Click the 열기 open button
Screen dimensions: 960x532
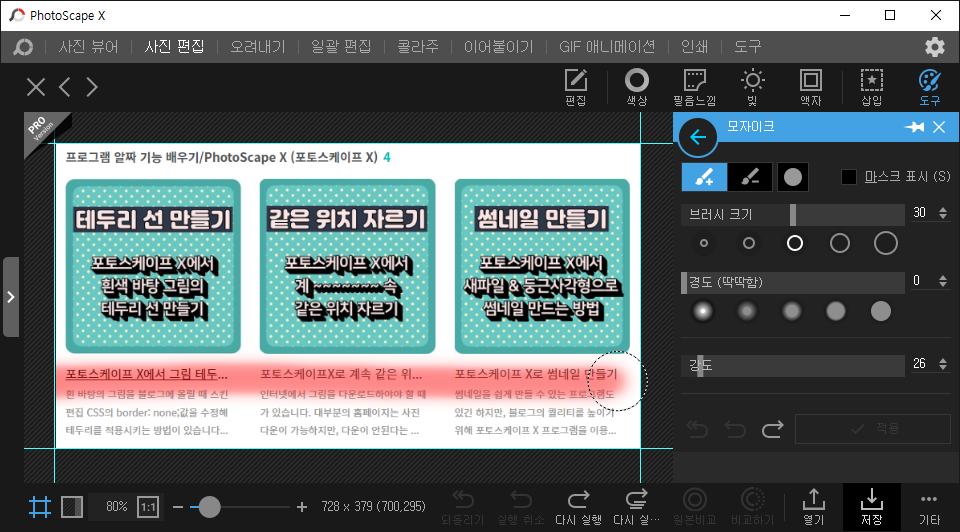click(x=814, y=508)
